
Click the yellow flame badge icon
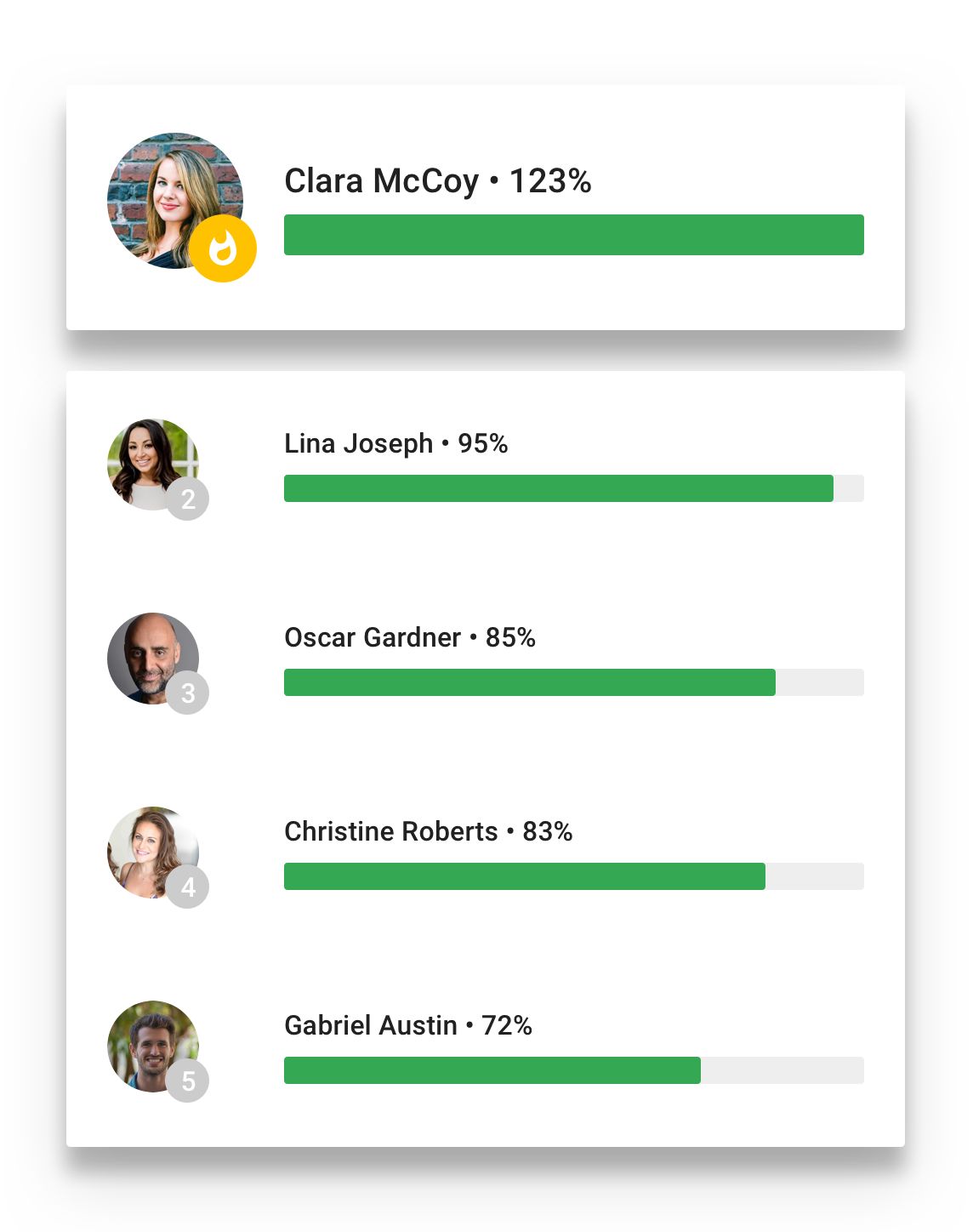click(x=223, y=248)
